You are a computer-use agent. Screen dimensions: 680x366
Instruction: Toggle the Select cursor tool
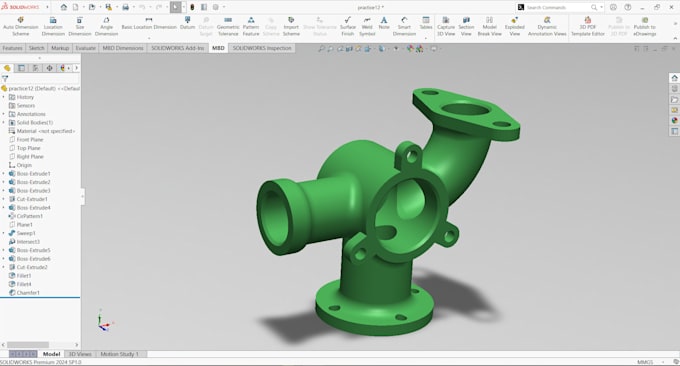click(176, 7)
